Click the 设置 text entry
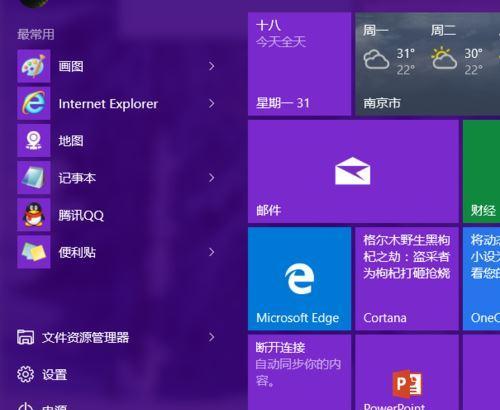500x410 pixels. tap(54, 375)
